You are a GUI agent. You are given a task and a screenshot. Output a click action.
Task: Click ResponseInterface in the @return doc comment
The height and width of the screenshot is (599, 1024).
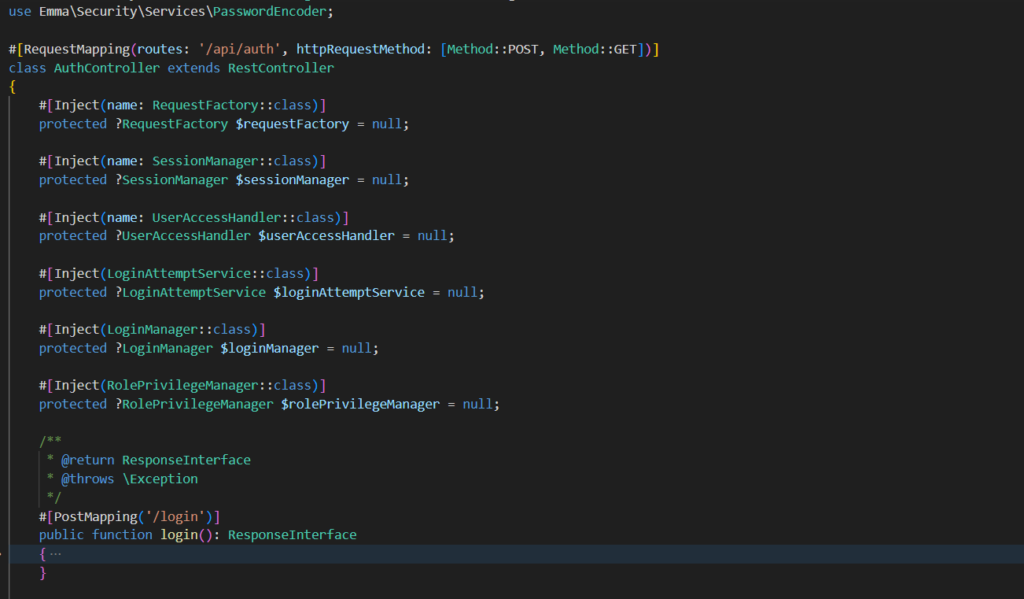(186, 460)
